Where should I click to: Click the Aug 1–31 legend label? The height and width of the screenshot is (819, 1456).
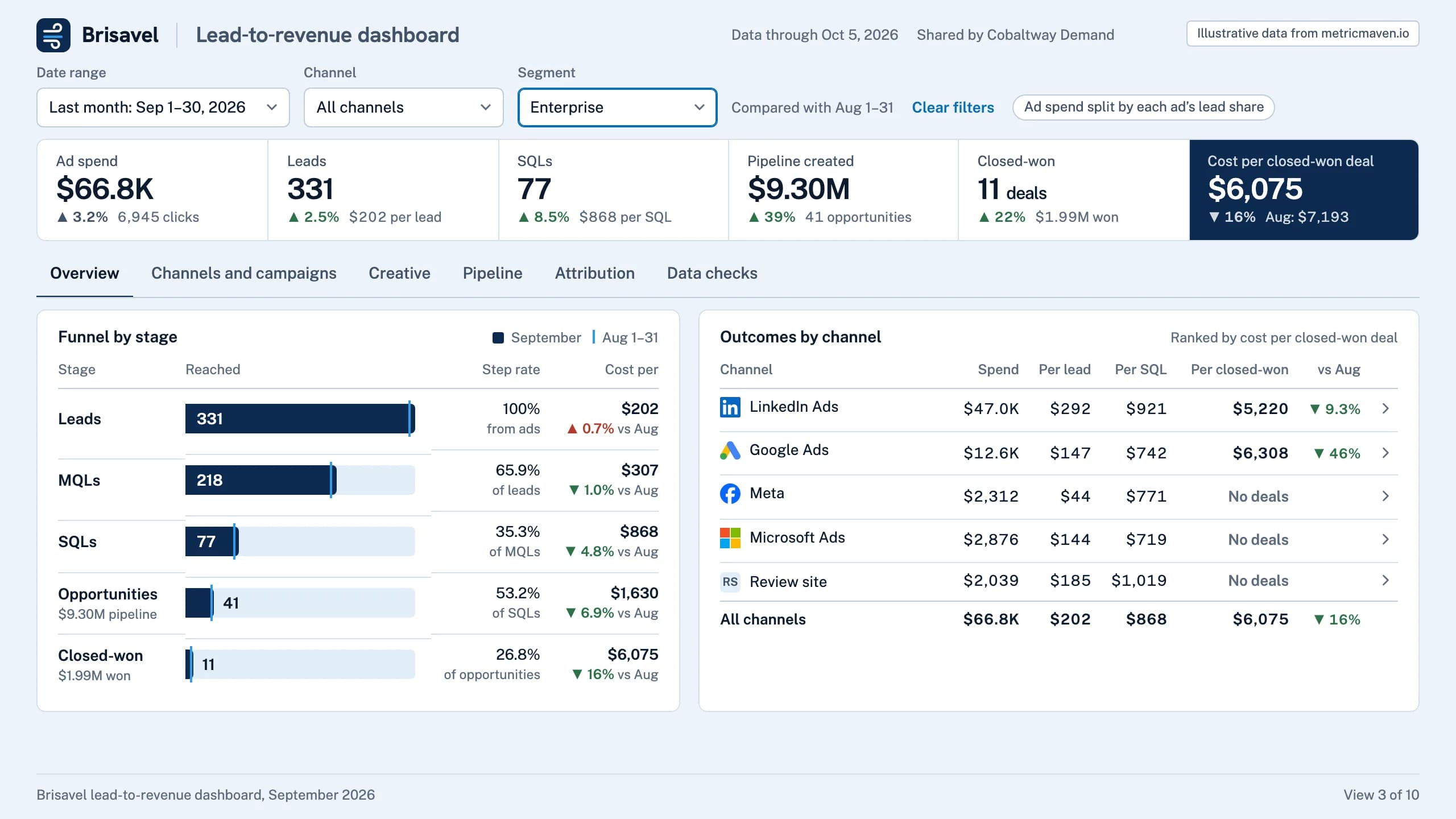[630, 338]
